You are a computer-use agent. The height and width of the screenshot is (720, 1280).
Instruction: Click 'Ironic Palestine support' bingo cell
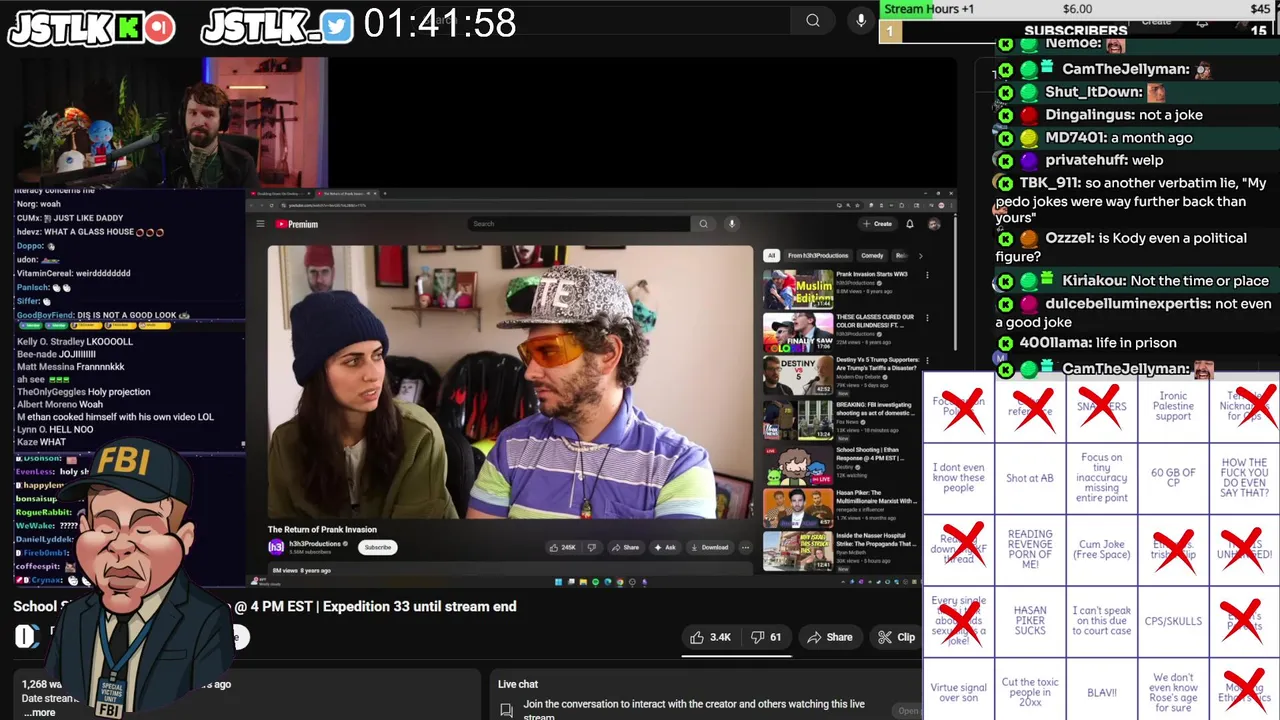coord(1173,406)
